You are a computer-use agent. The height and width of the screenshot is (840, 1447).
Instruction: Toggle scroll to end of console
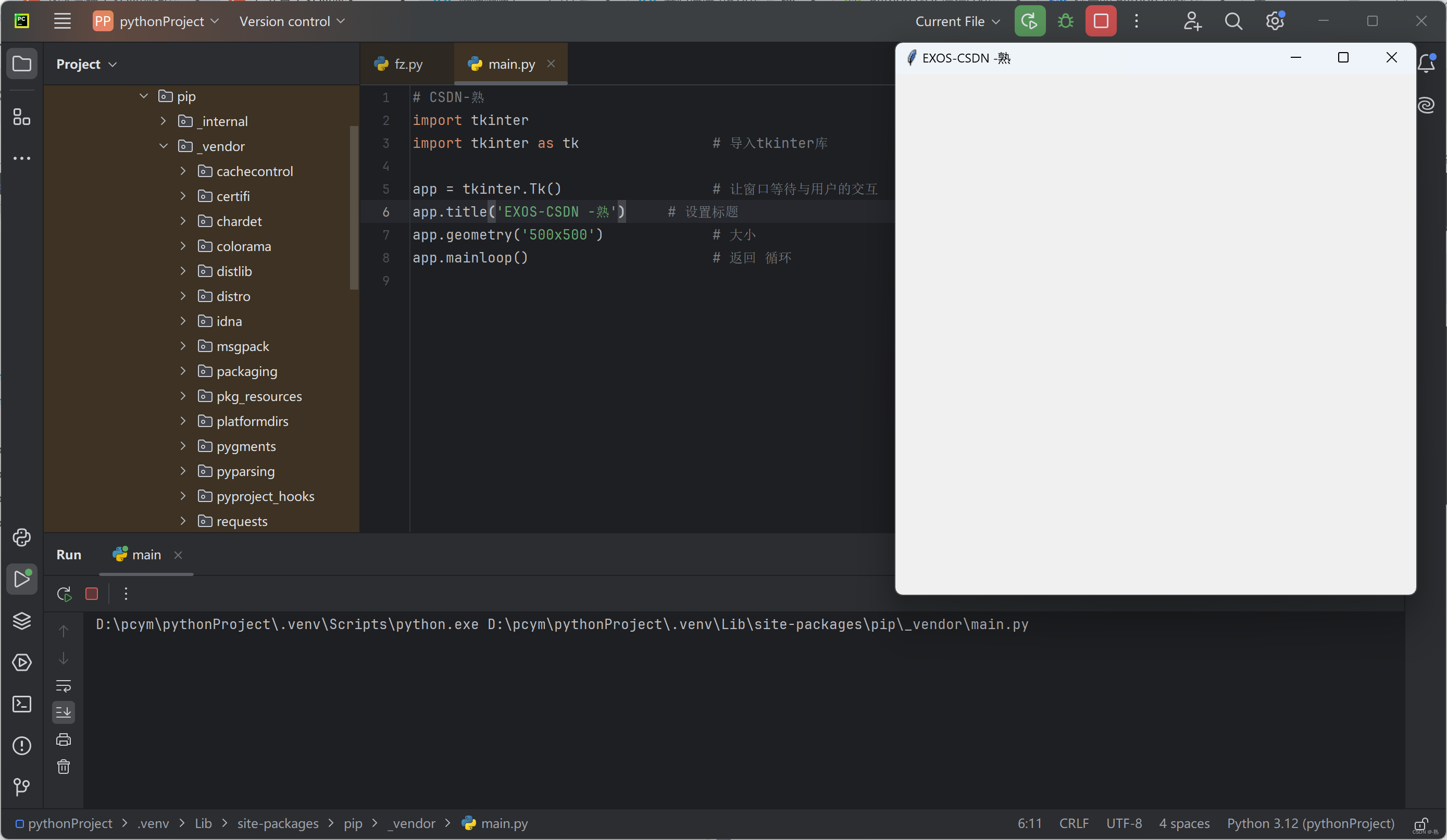(63, 712)
